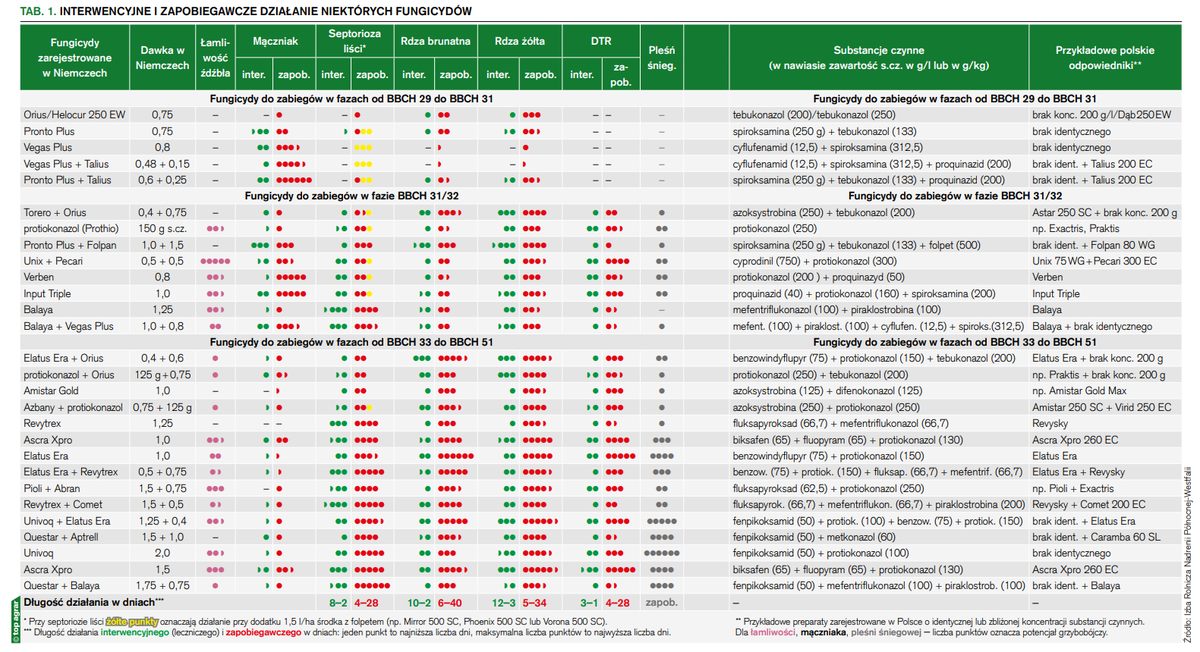Click the 'brak ident. + Folpan 80 WG' equivalent
The height and width of the screenshot is (652, 1200).
point(1093,245)
